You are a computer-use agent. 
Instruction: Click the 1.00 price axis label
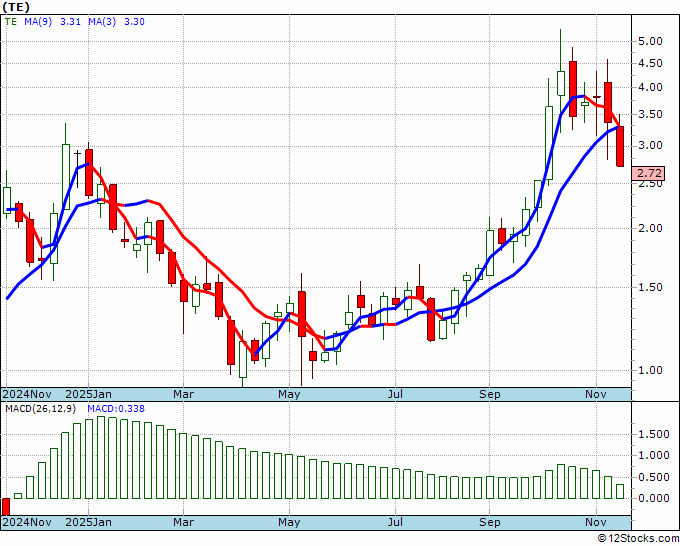pyautogui.click(x=651, y=370)
